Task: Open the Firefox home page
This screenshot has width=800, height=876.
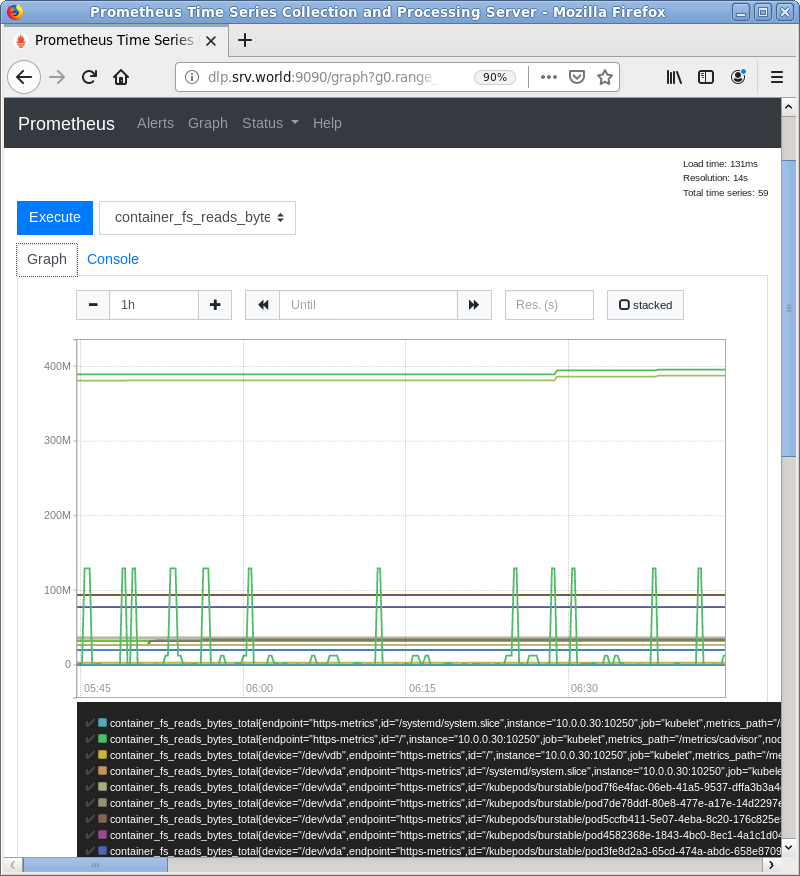Action: point(121,77)
